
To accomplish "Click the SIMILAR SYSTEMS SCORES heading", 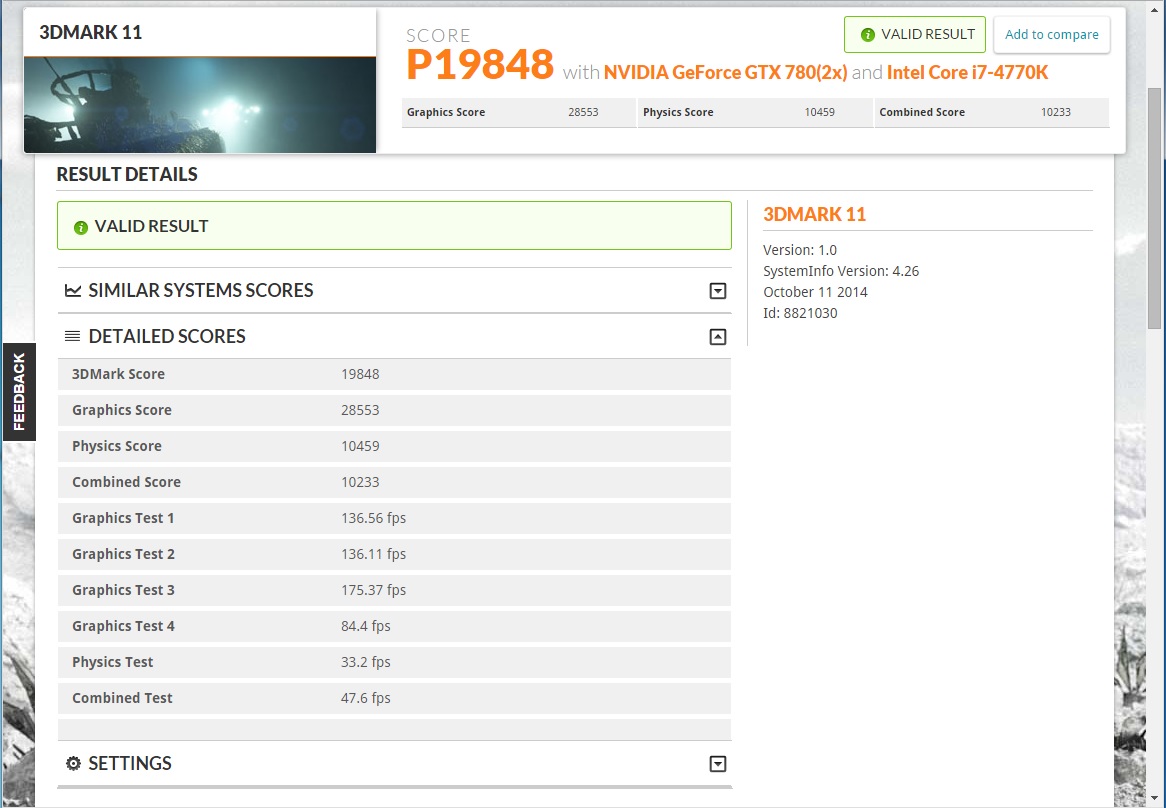I will pos(201,291).
